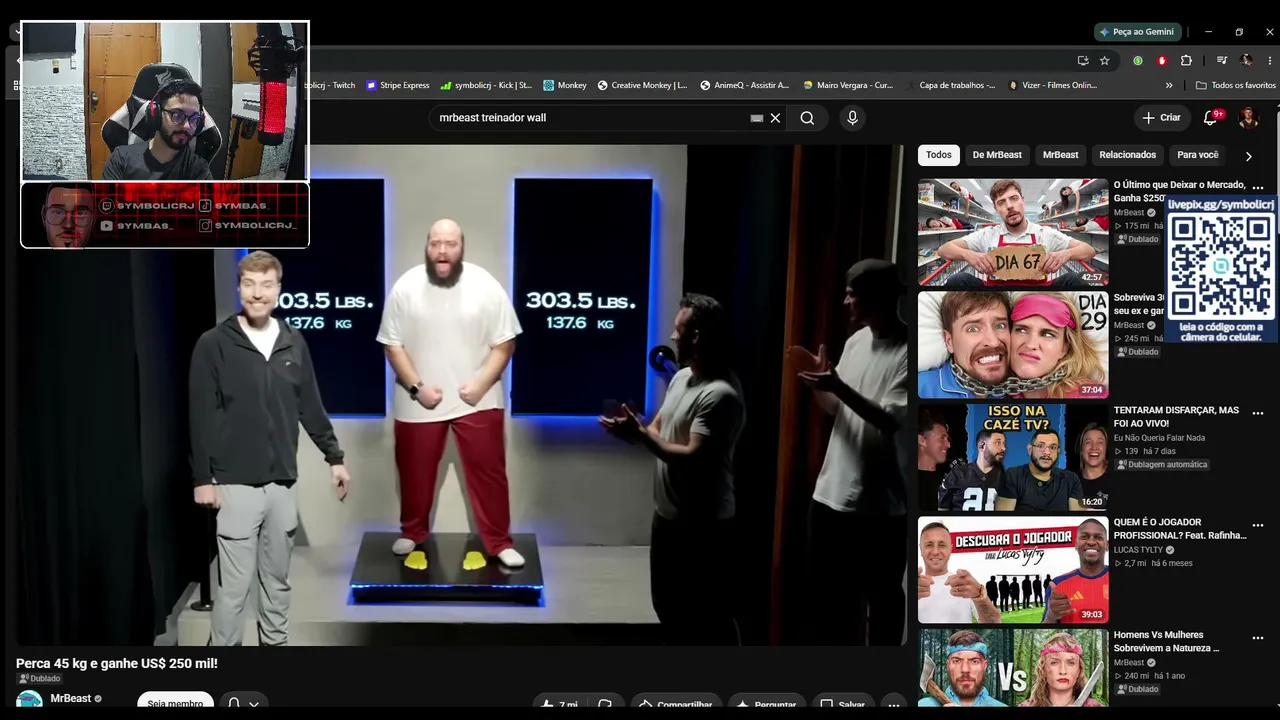Open the "DIA 67" supermarket video thumbnail
Screen dimensions: 1280x720
[x=1013, y=232]
